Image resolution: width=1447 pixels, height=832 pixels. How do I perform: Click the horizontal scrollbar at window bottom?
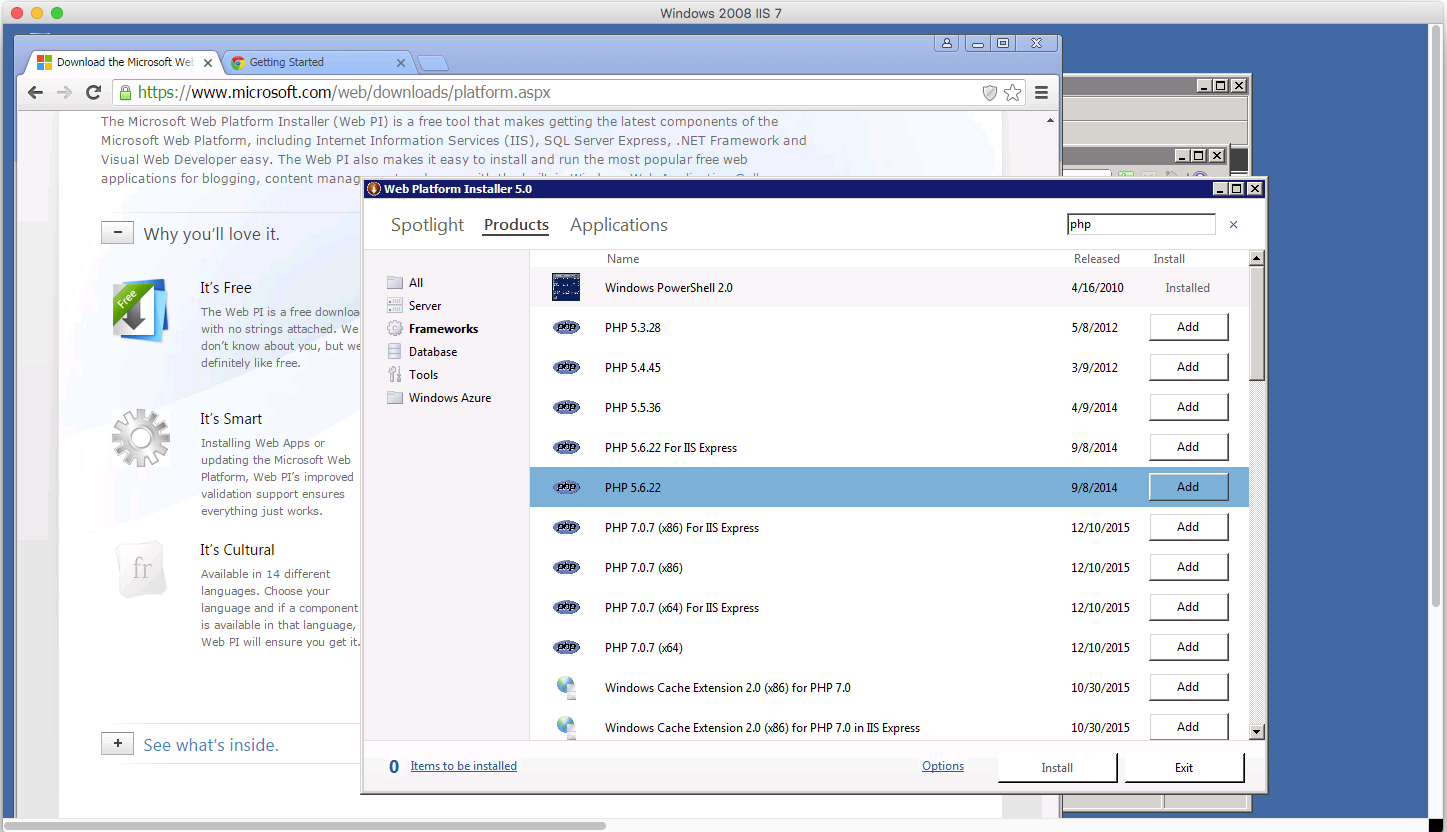pyautogui.click(x=305, y=826)
